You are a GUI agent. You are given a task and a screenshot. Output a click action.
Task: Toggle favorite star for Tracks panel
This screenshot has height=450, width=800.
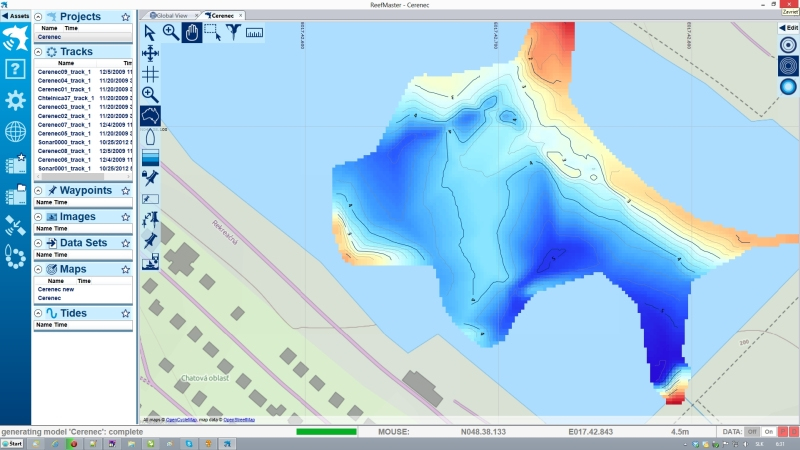(x=126, y=51)
